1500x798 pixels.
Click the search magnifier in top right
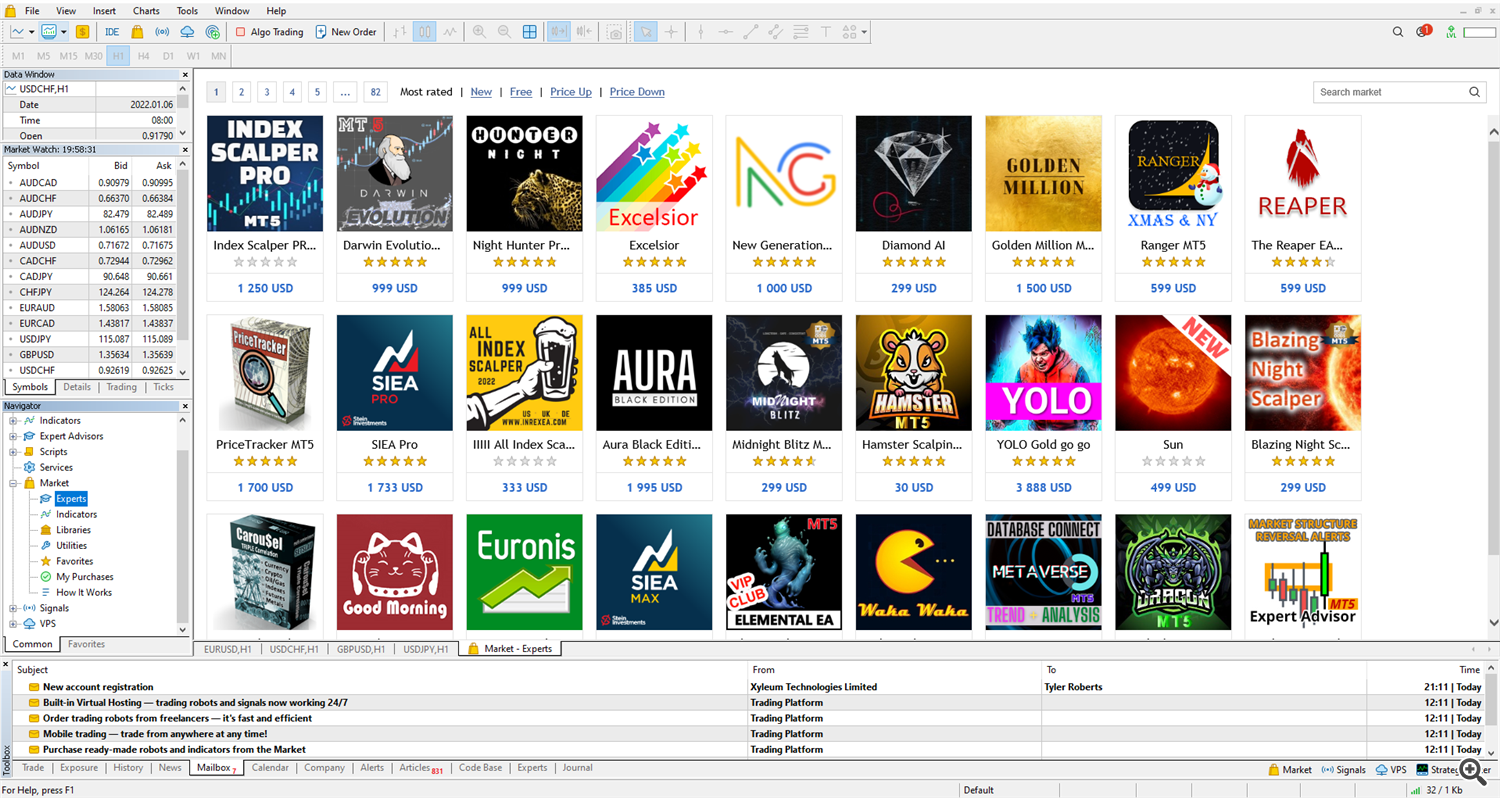click(x=1398, y=32)
